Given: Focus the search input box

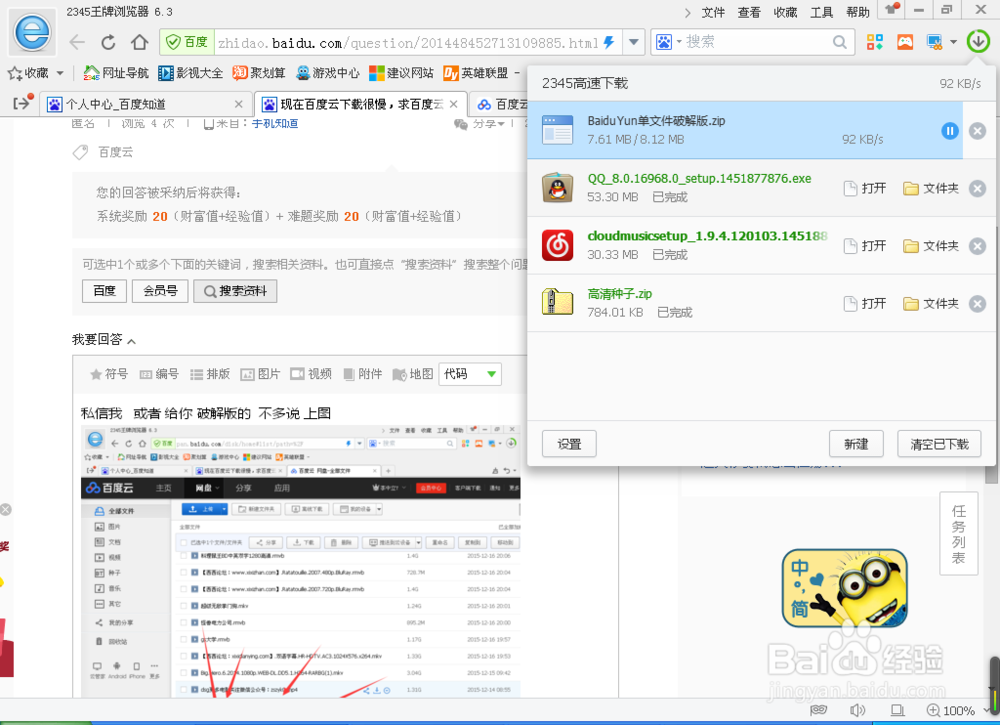Looking at the screenshot, I should [x=757, y=42].
